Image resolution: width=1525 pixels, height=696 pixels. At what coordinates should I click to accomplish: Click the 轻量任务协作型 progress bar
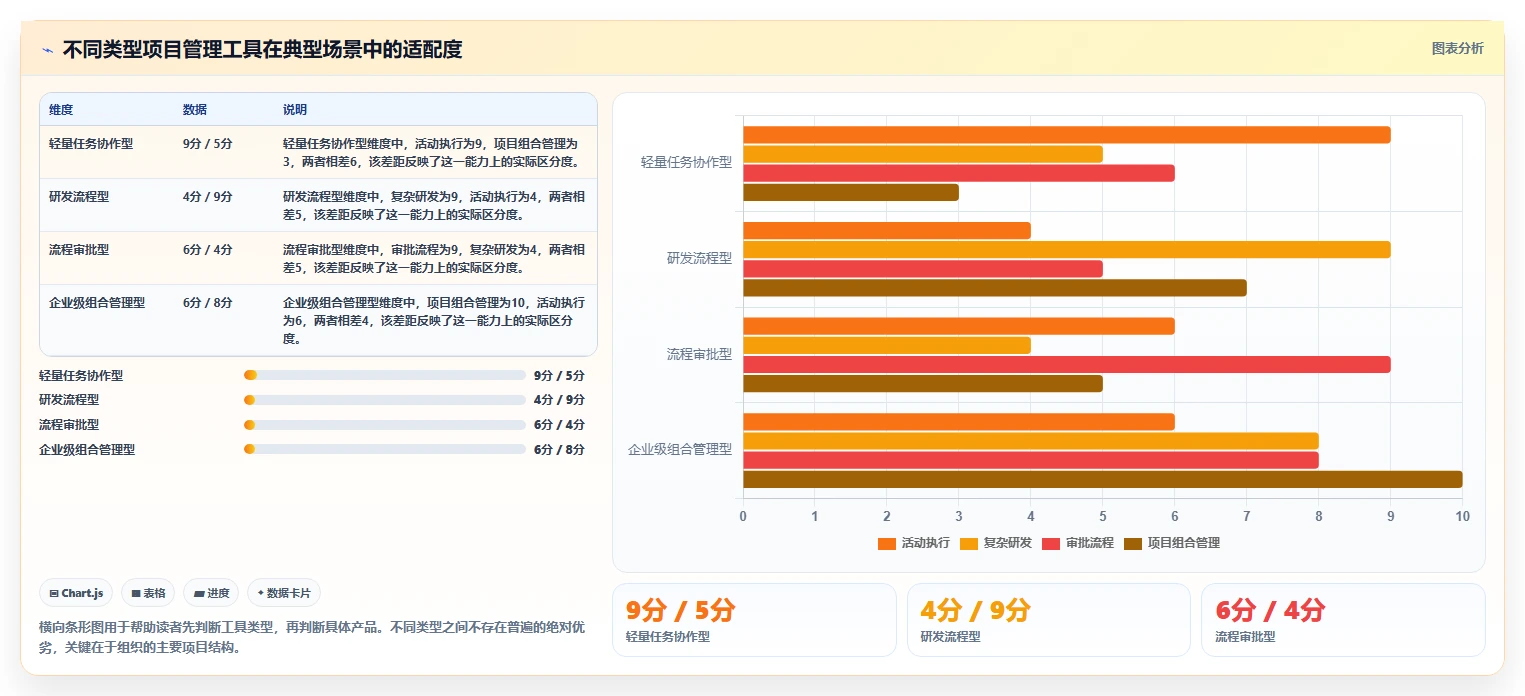tap(385, 375)
